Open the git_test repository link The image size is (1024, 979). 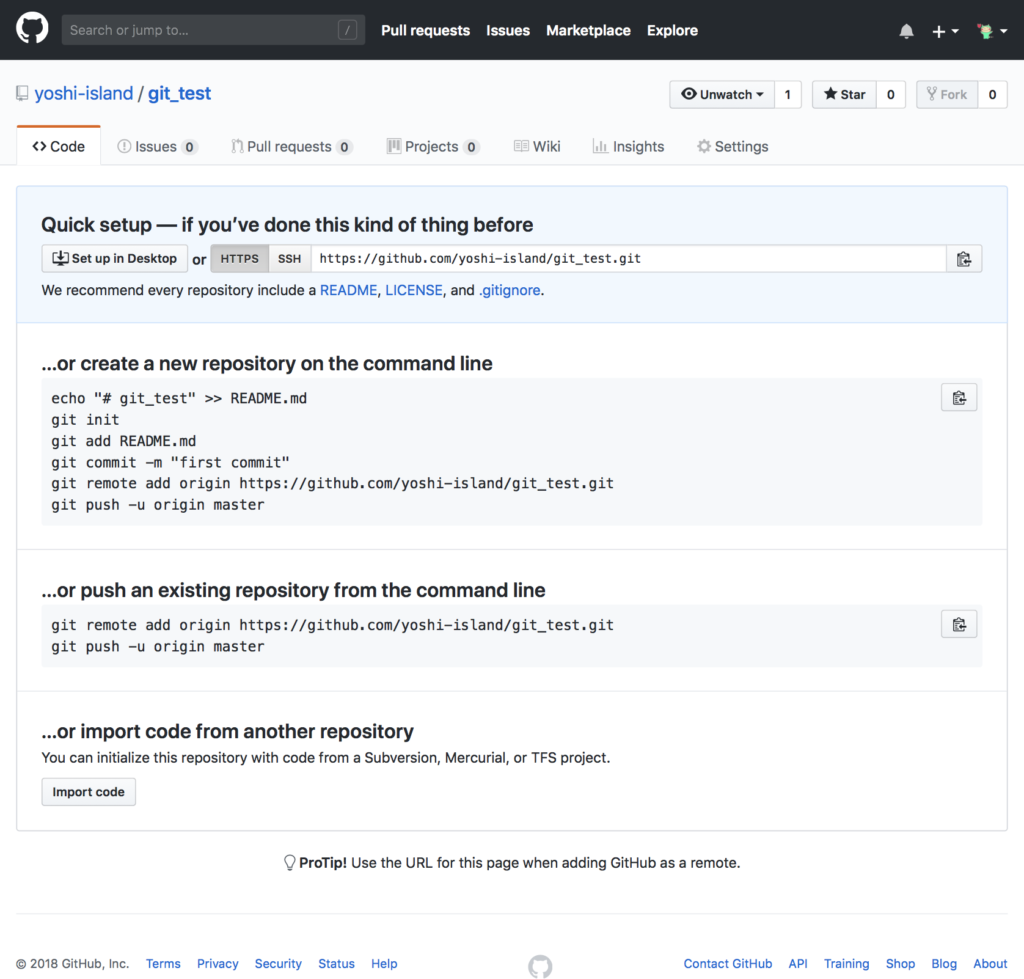tap(179, 93)
